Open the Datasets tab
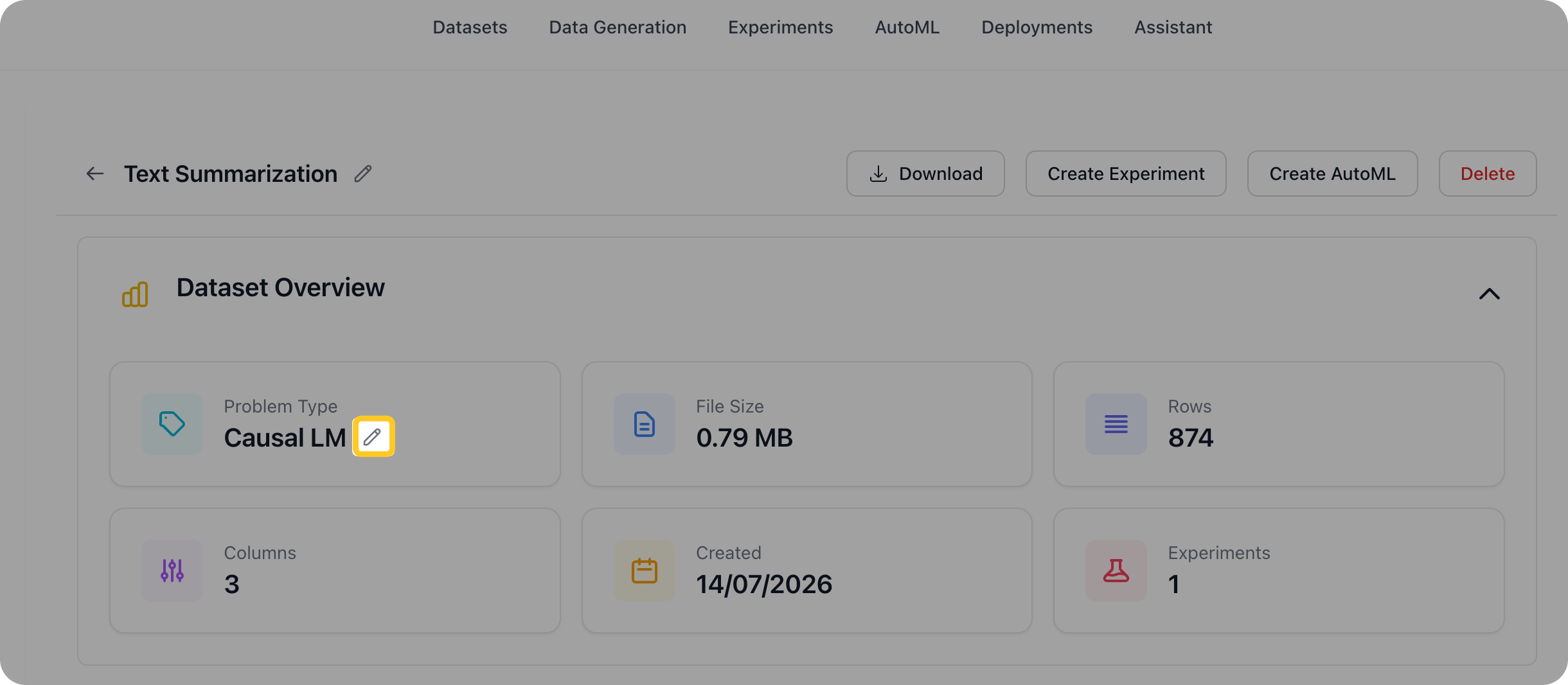The image size is (1568, 685). 470,27
